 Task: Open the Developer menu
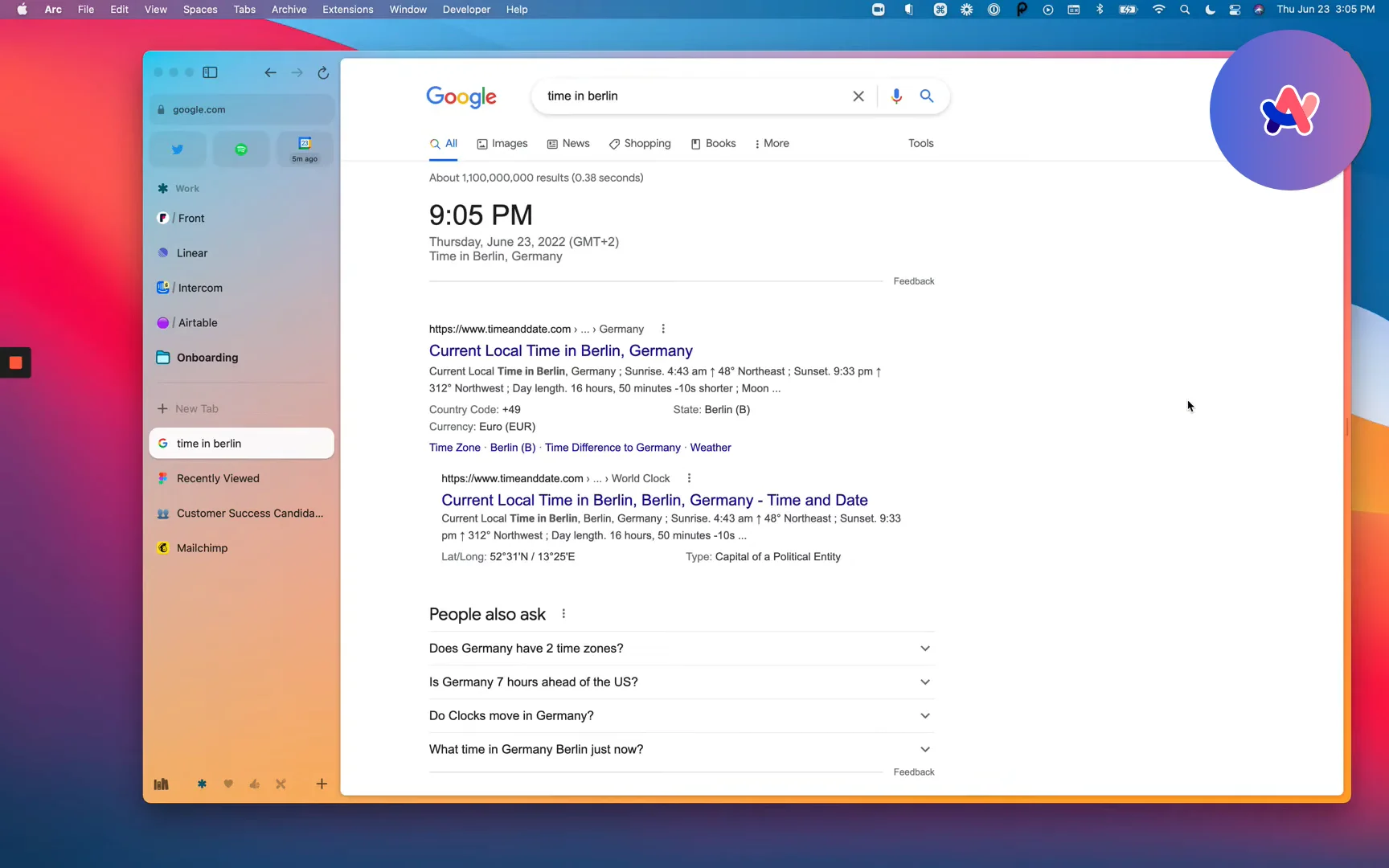click(466, 10)
